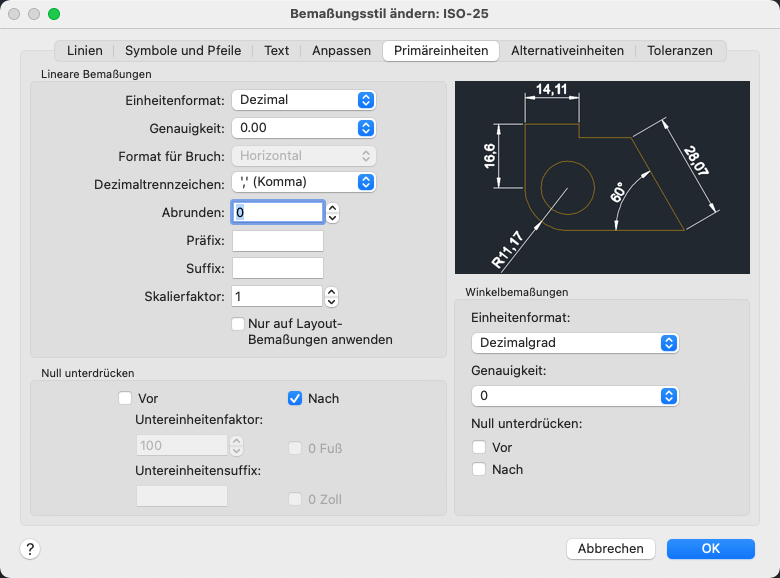Expand the angular Genauigkeit '0' dropdown
780x578 pixels.
(x=574, y=396)
